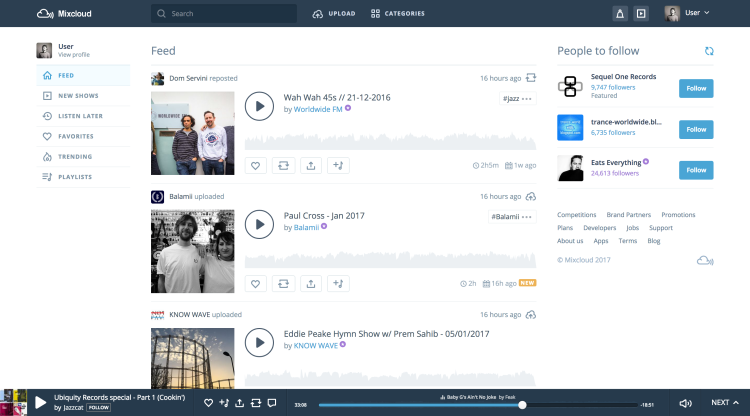Screen dimensions: 750x416
Task: Open the Worldwide FM profile link
Action: point(318,109)
